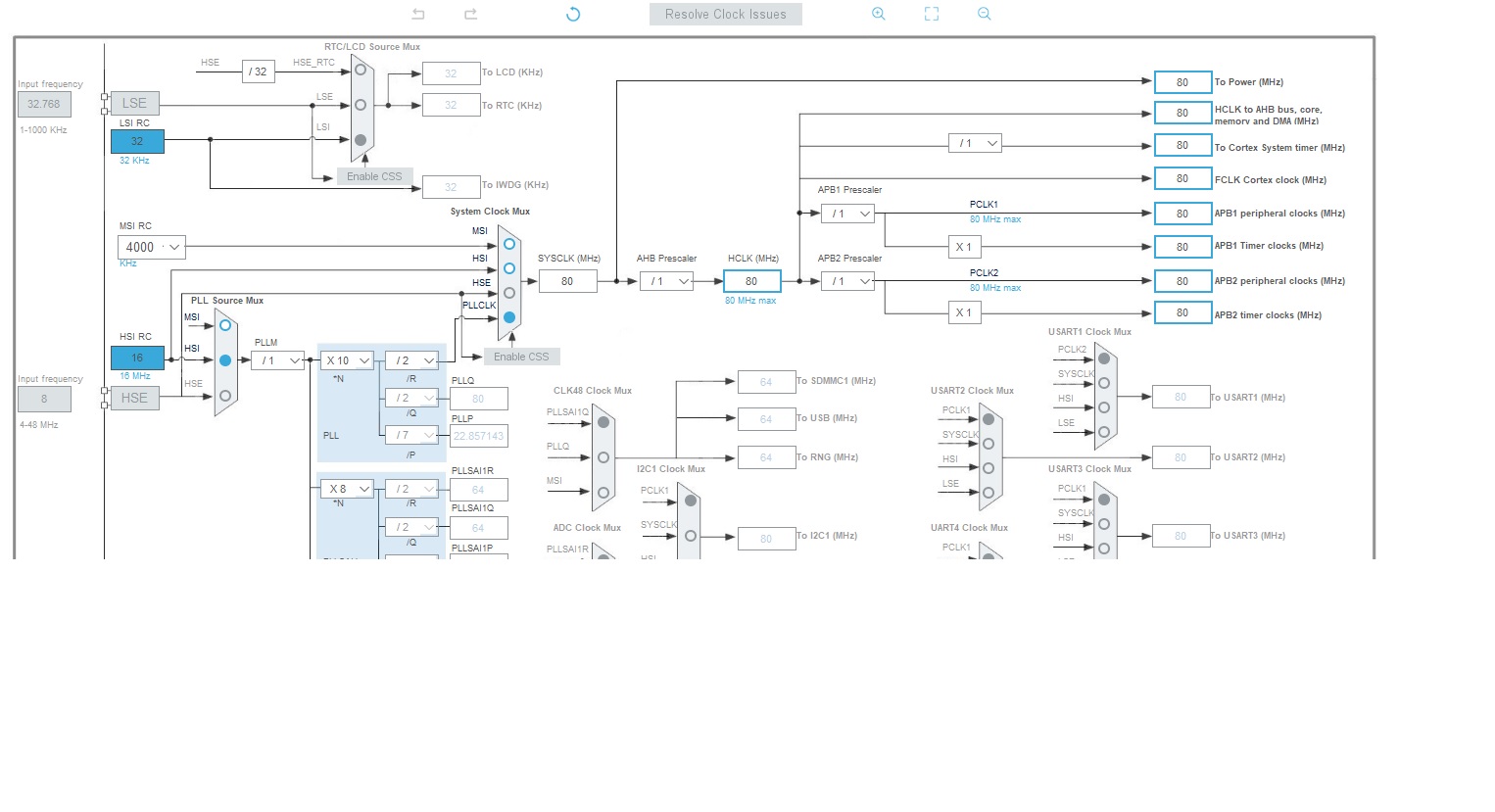Screen dimensions: 1495x812
Task: Select MSI on CLK48 Clock Mux
Action: 603,493
